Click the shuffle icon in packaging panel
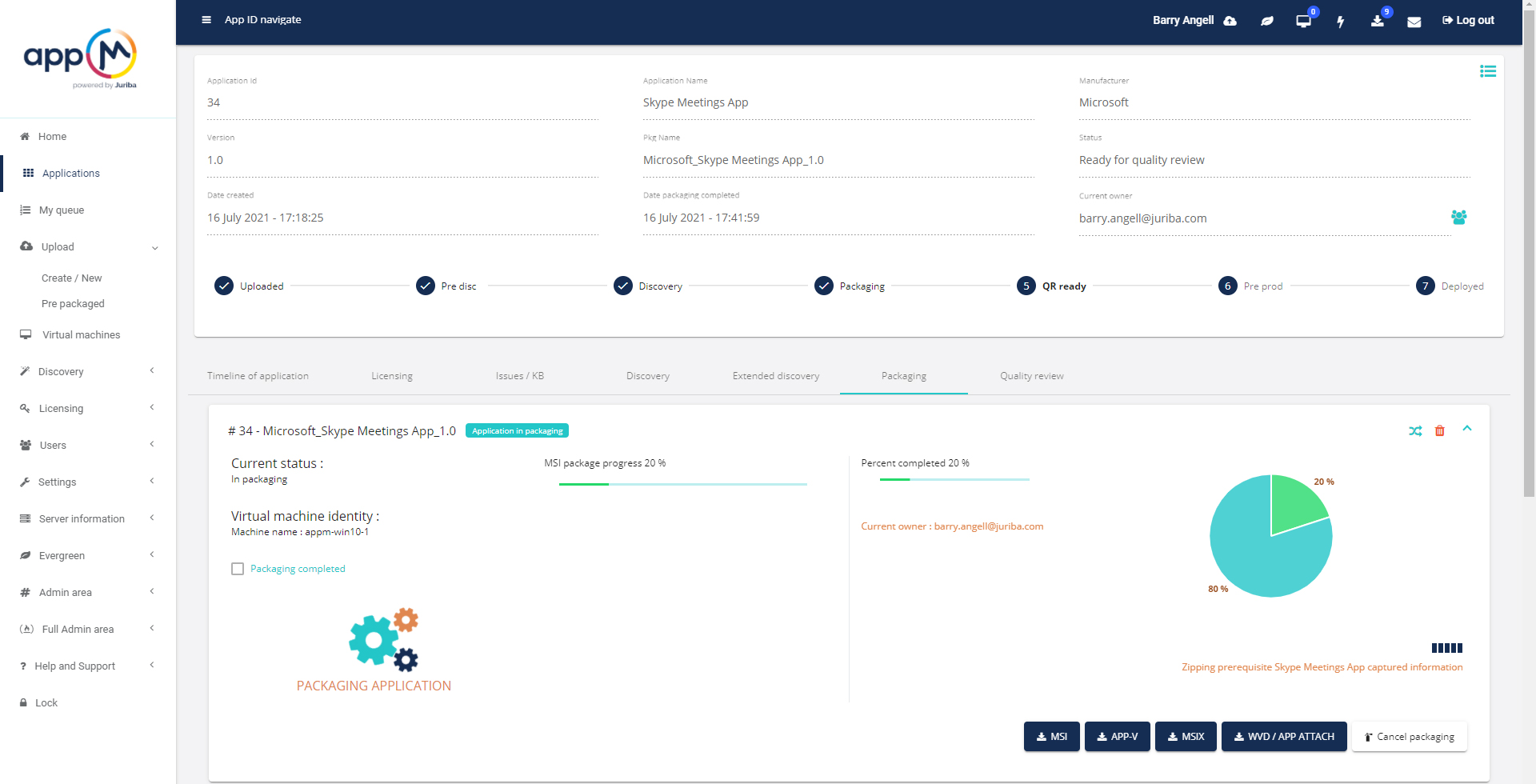 pyautogui.click(x=1415, y=431)
